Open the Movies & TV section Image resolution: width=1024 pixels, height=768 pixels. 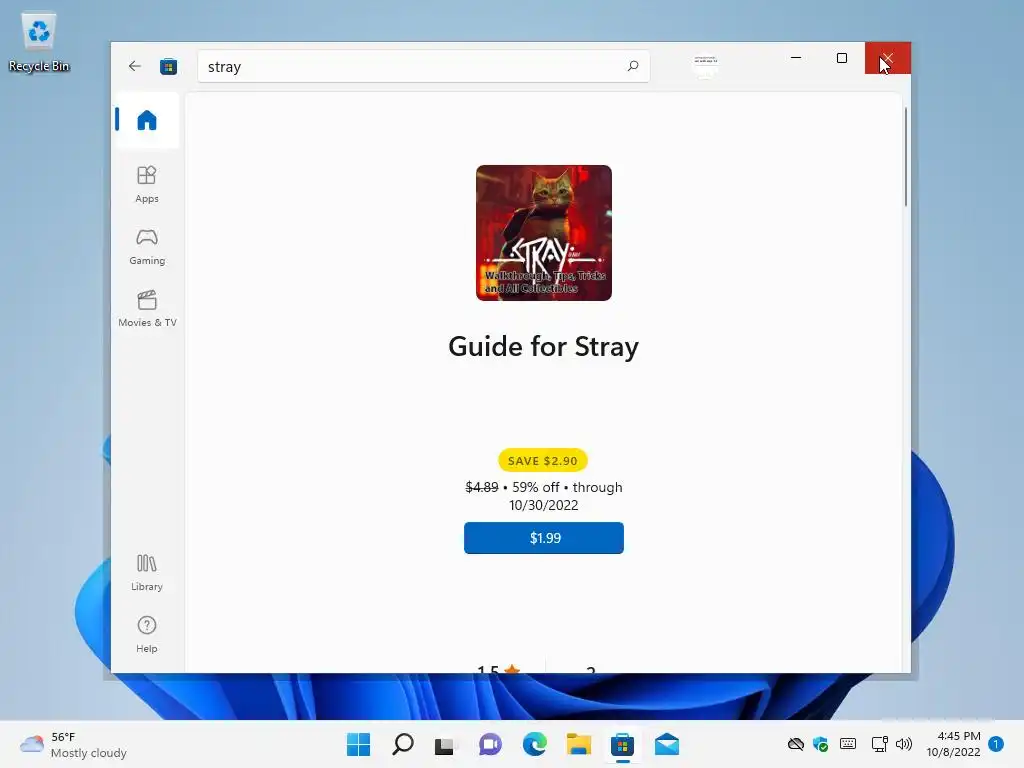147,308
